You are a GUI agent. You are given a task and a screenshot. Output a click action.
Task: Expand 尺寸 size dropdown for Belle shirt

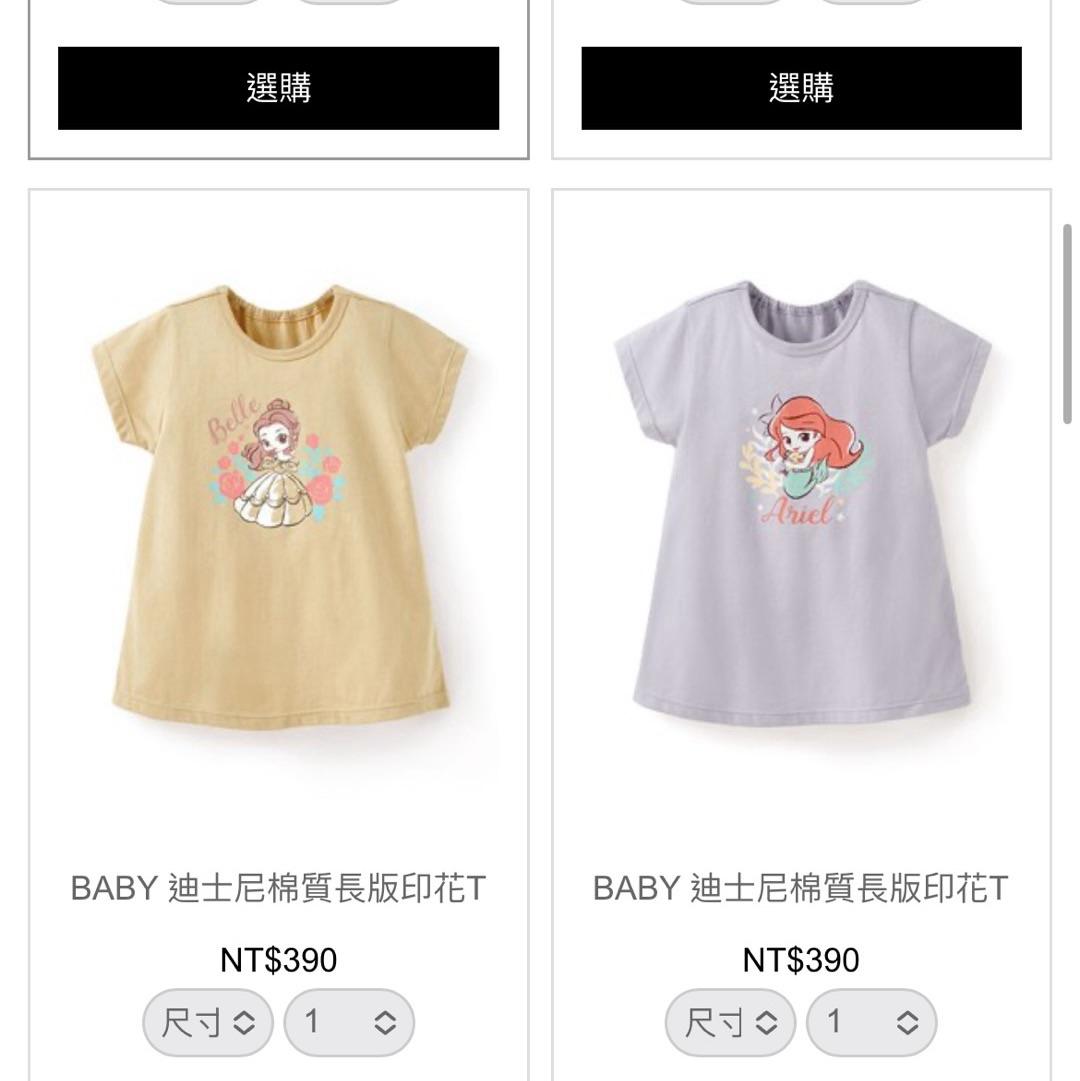coord(208,1022)
